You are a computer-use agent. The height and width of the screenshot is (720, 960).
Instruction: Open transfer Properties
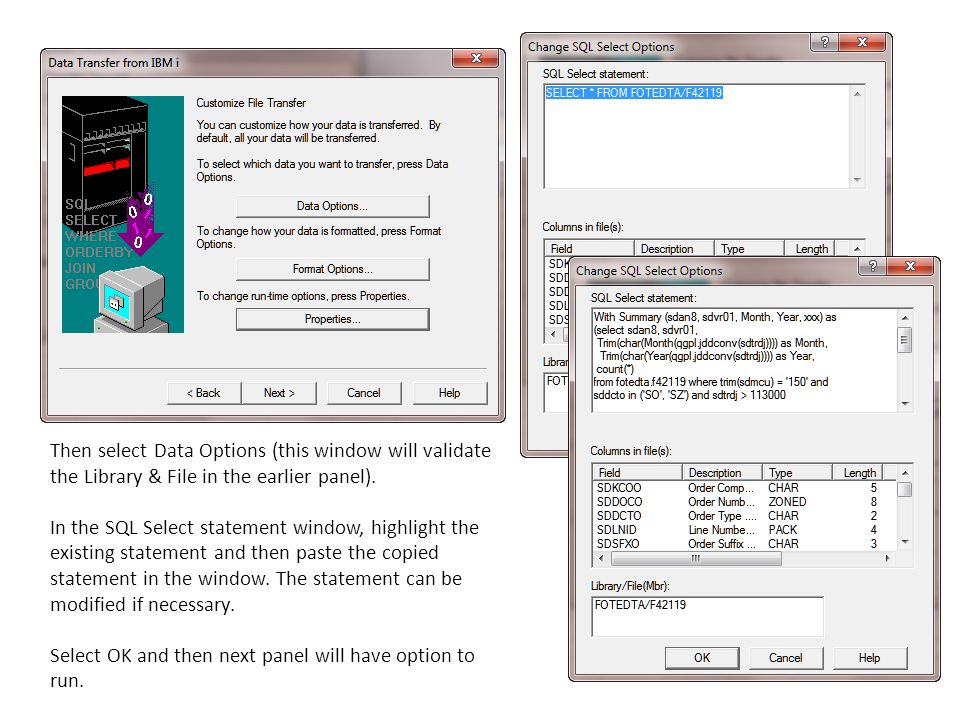click(x=332, y=319)
